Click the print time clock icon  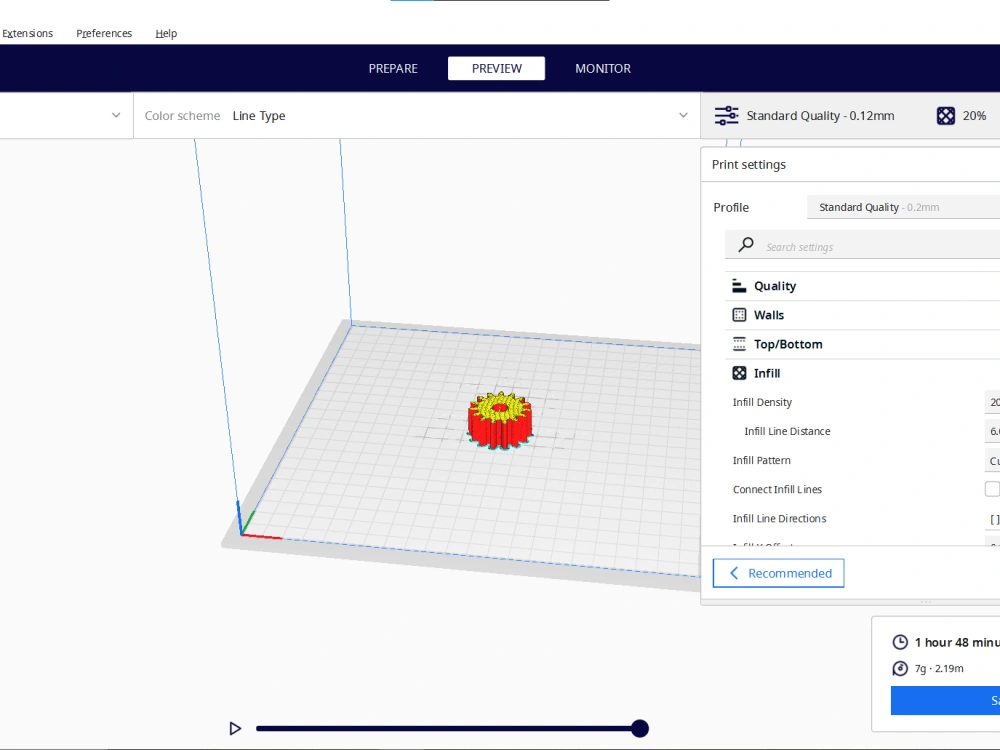pos(900,642)
